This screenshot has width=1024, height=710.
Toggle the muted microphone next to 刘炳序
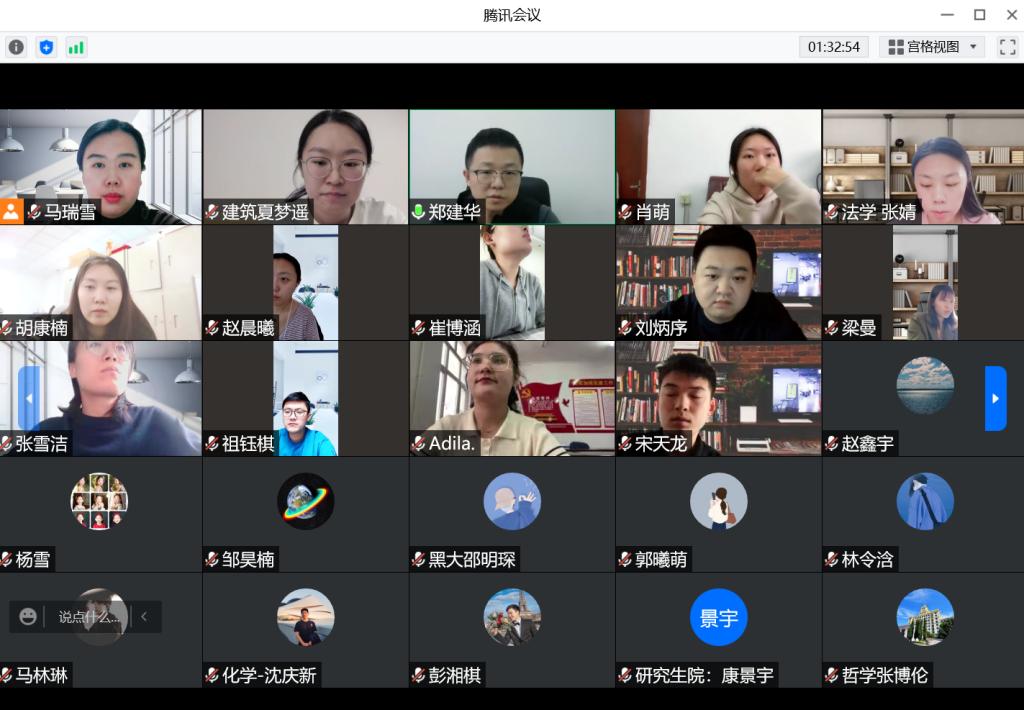(x=625, y=328)
